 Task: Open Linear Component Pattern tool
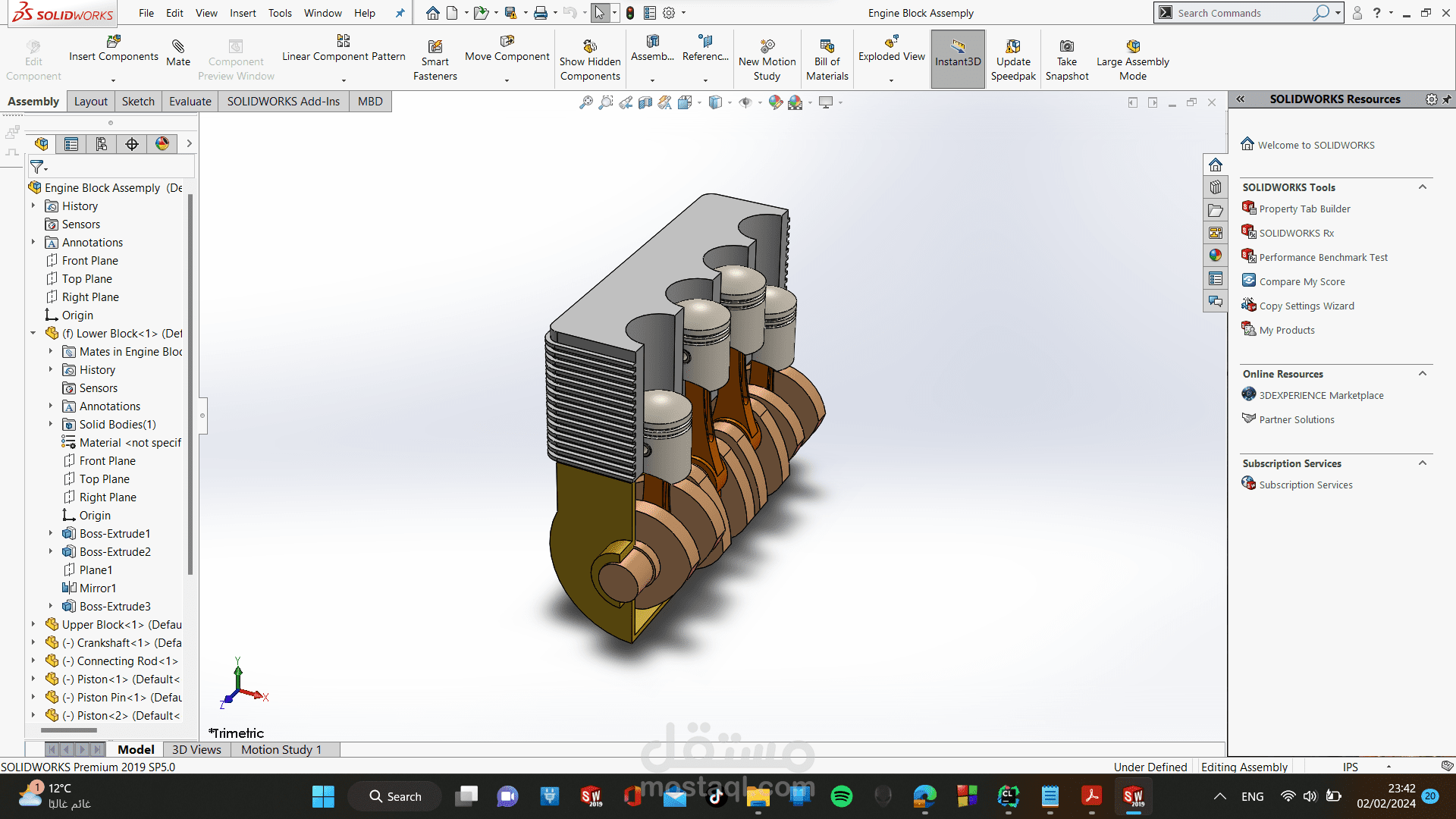click(x=344, y=49)
